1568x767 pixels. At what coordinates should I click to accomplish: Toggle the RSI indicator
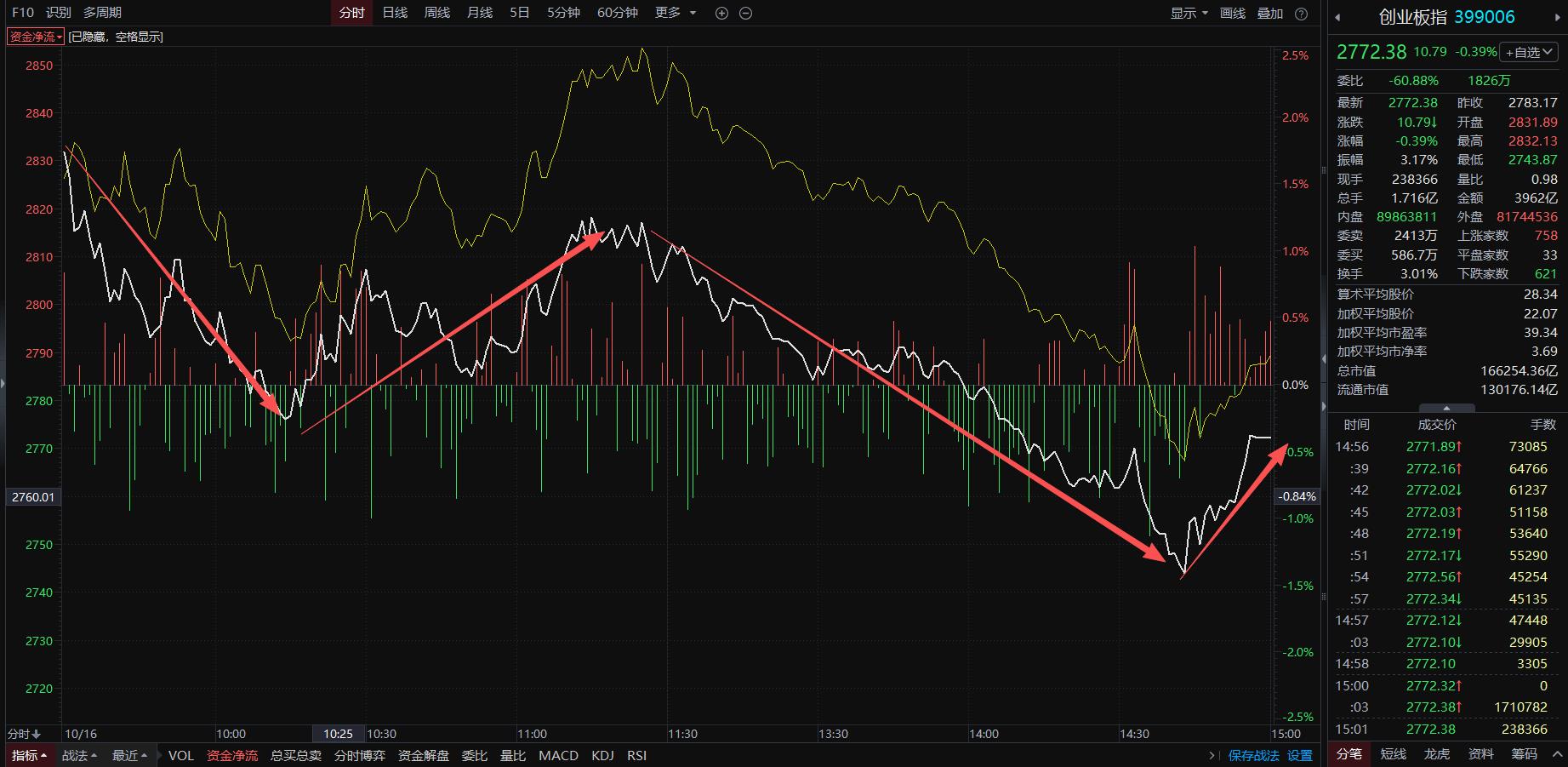[636, 755]
